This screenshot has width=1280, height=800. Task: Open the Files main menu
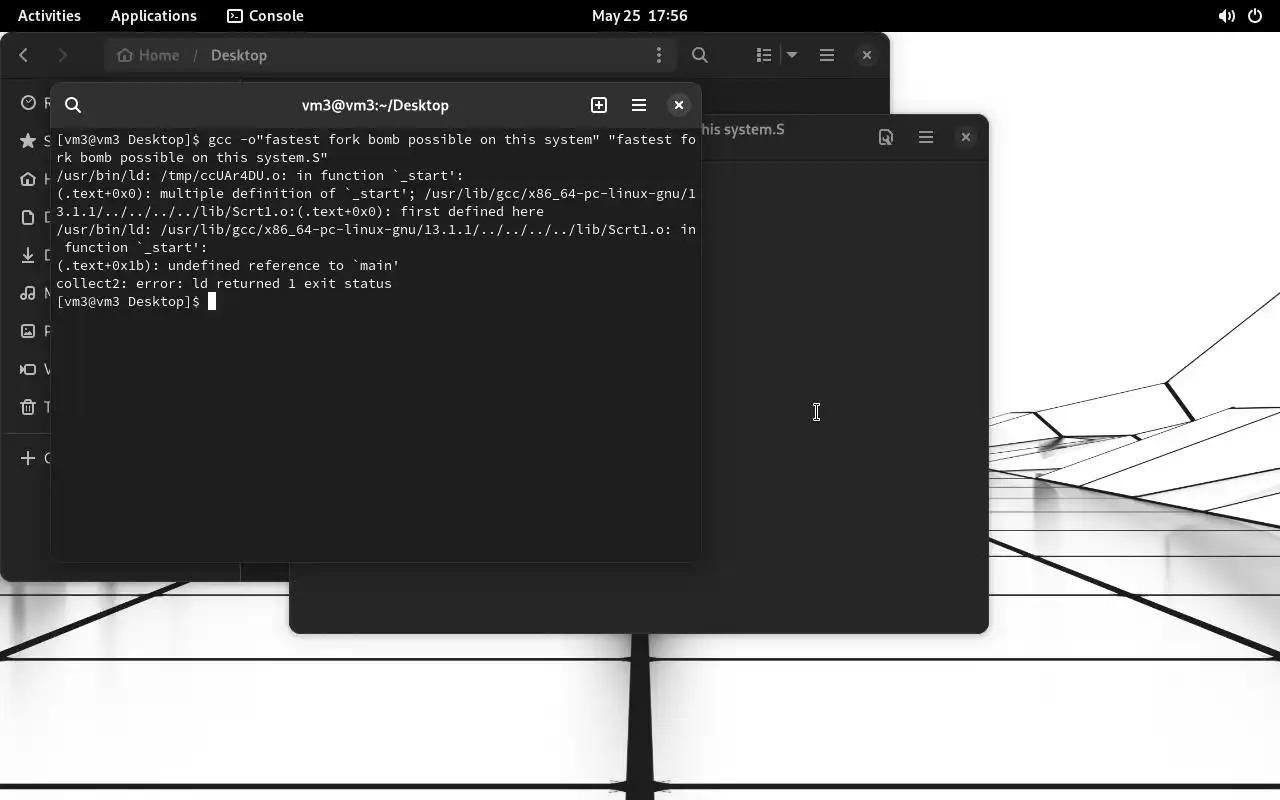pyautogui.click(x=827, y=55)
